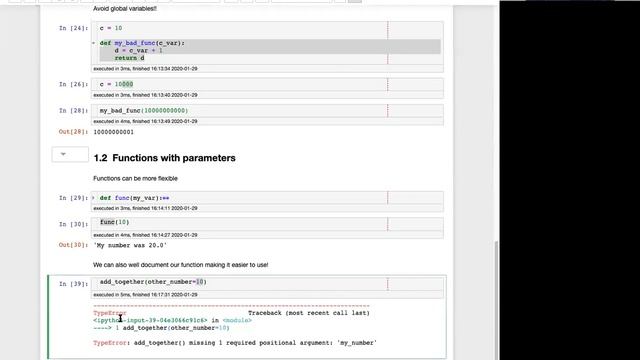This screenshot has height=360, width=640.
Task: Collapse the 1.2 Functions with parameters section
Action: point(63,154)
